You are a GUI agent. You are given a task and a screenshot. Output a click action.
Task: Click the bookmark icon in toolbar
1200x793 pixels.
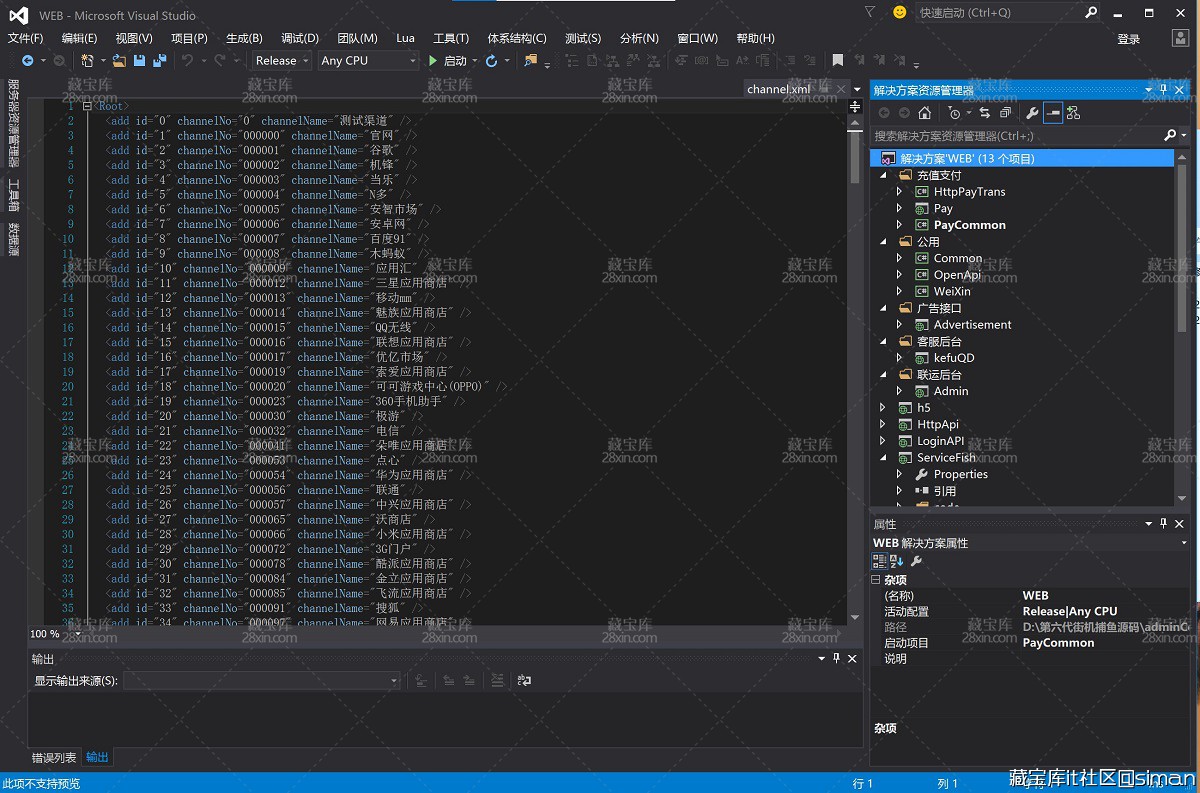click(838, 61)
